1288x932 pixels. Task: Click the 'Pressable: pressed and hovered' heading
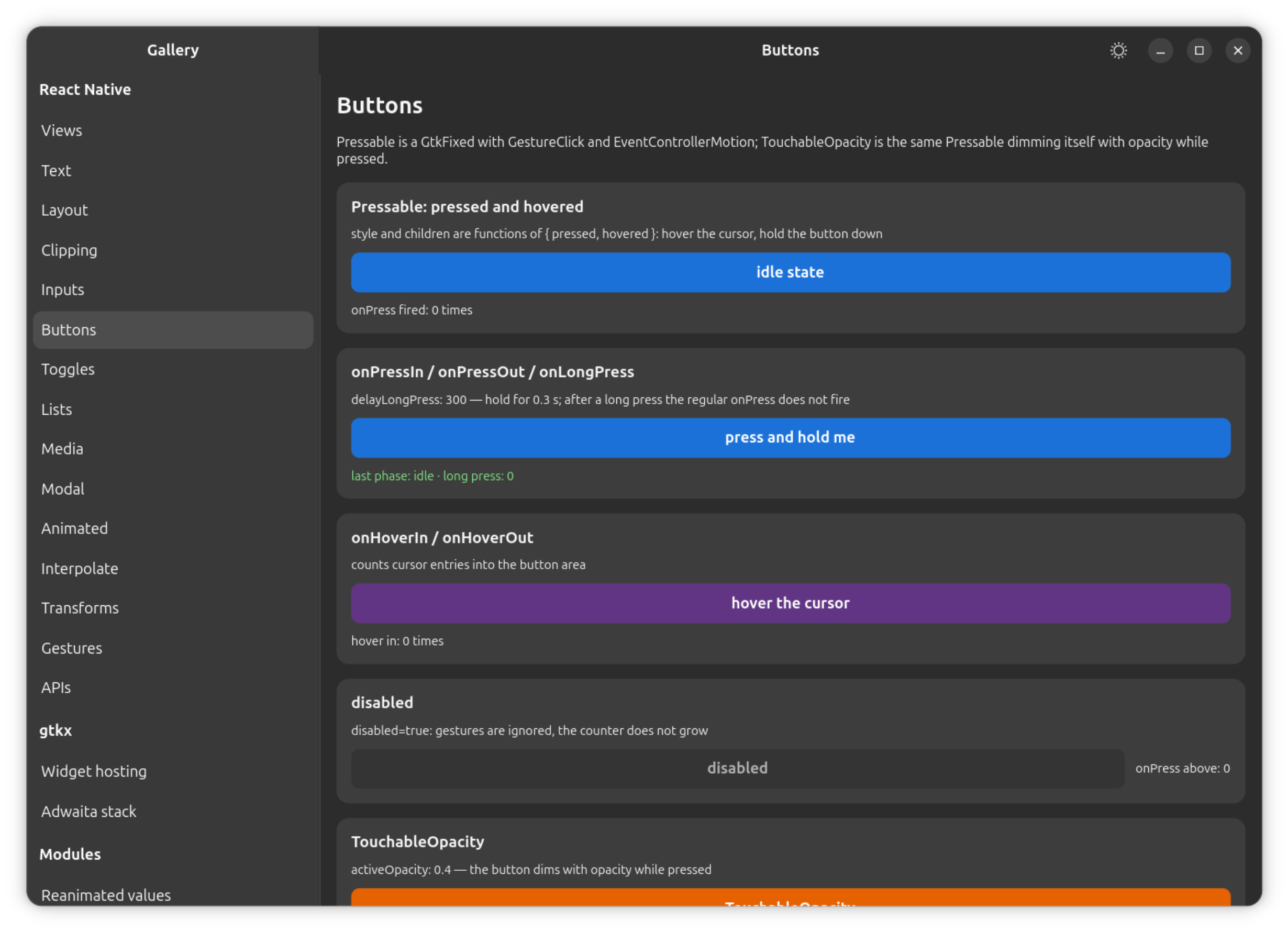pos(467,207)
